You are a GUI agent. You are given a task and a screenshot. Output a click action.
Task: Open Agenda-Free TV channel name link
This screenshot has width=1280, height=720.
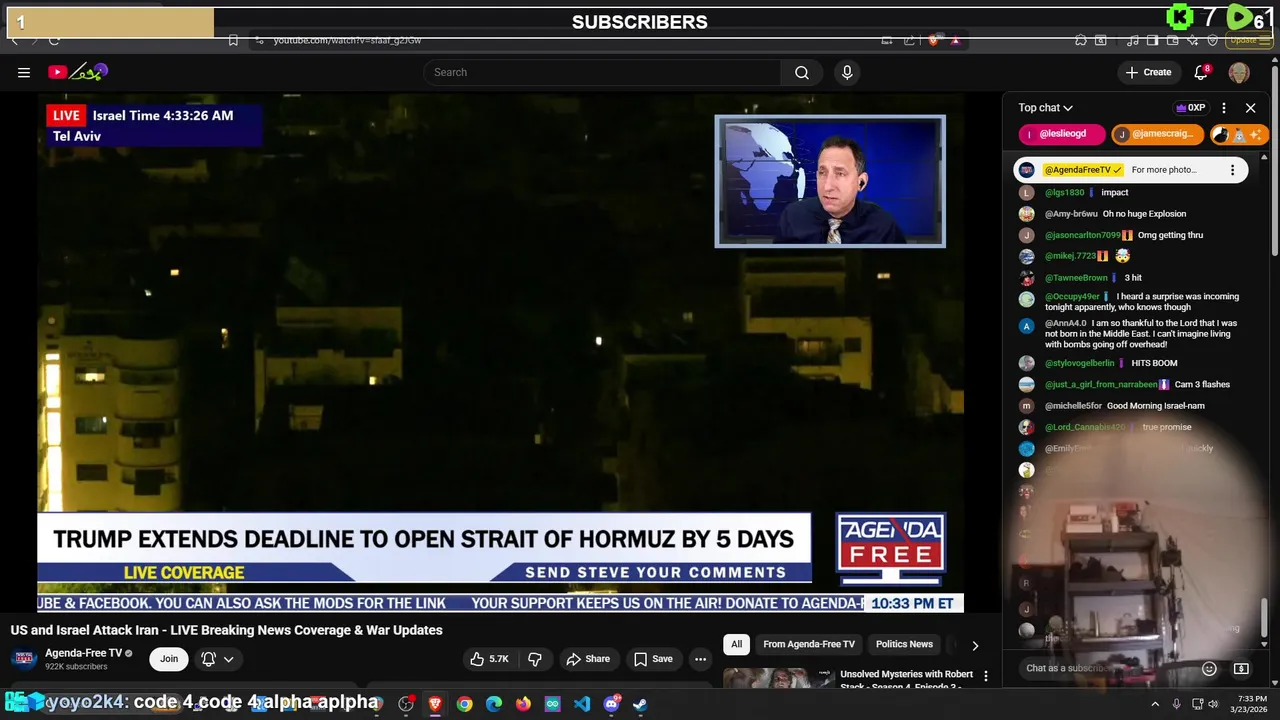point(83,653)
